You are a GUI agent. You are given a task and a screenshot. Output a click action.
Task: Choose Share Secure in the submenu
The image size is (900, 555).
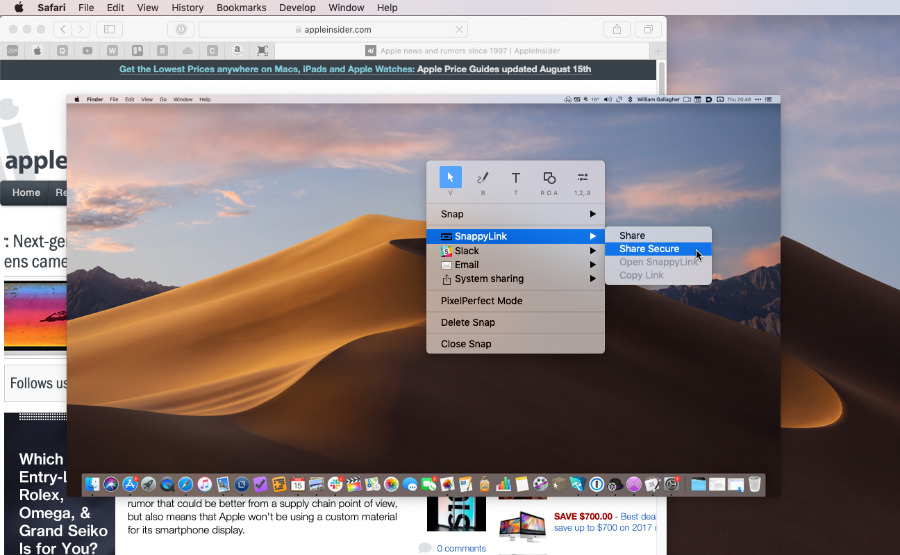(x=658, y=249)
